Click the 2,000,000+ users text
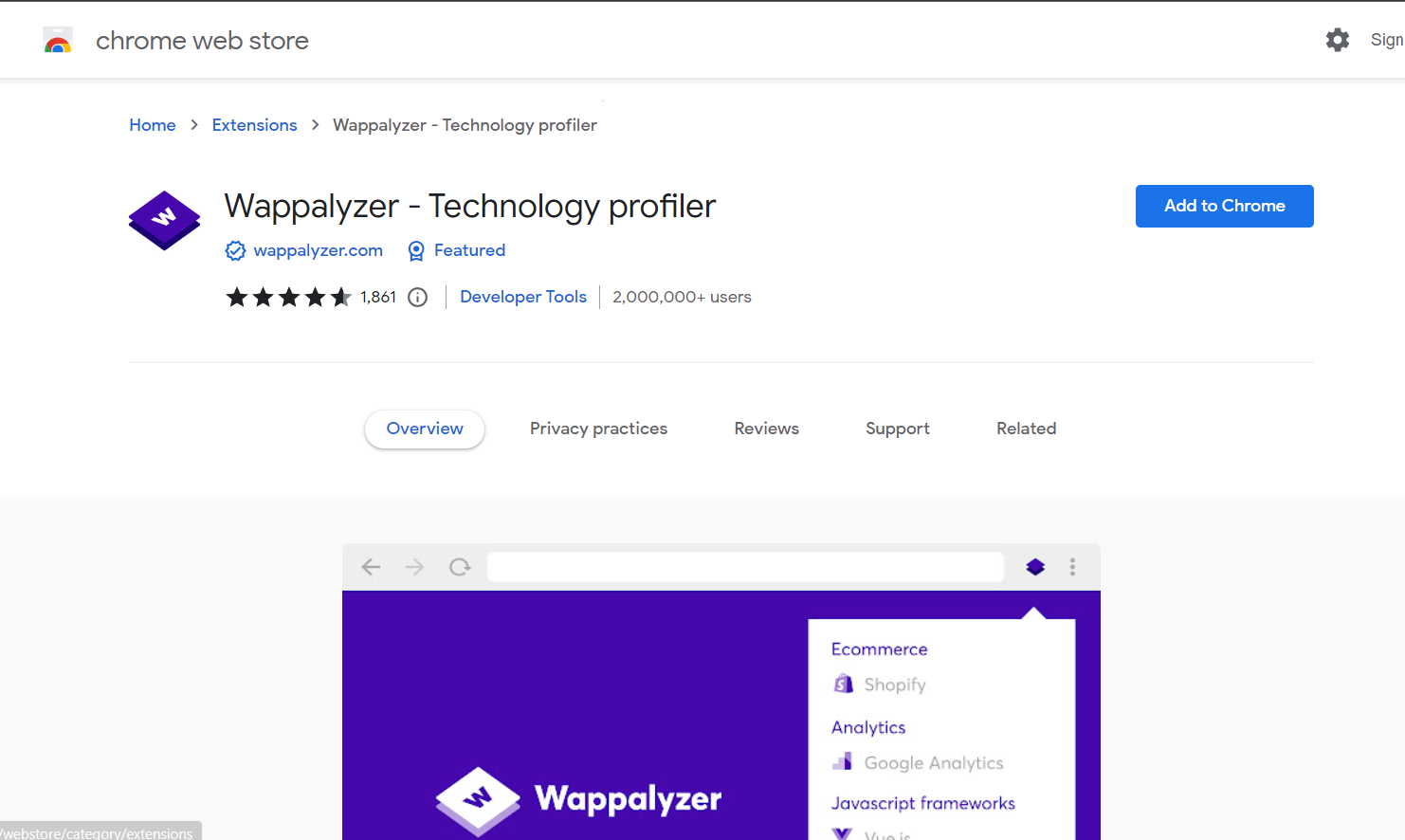 [x=682, y=297]
